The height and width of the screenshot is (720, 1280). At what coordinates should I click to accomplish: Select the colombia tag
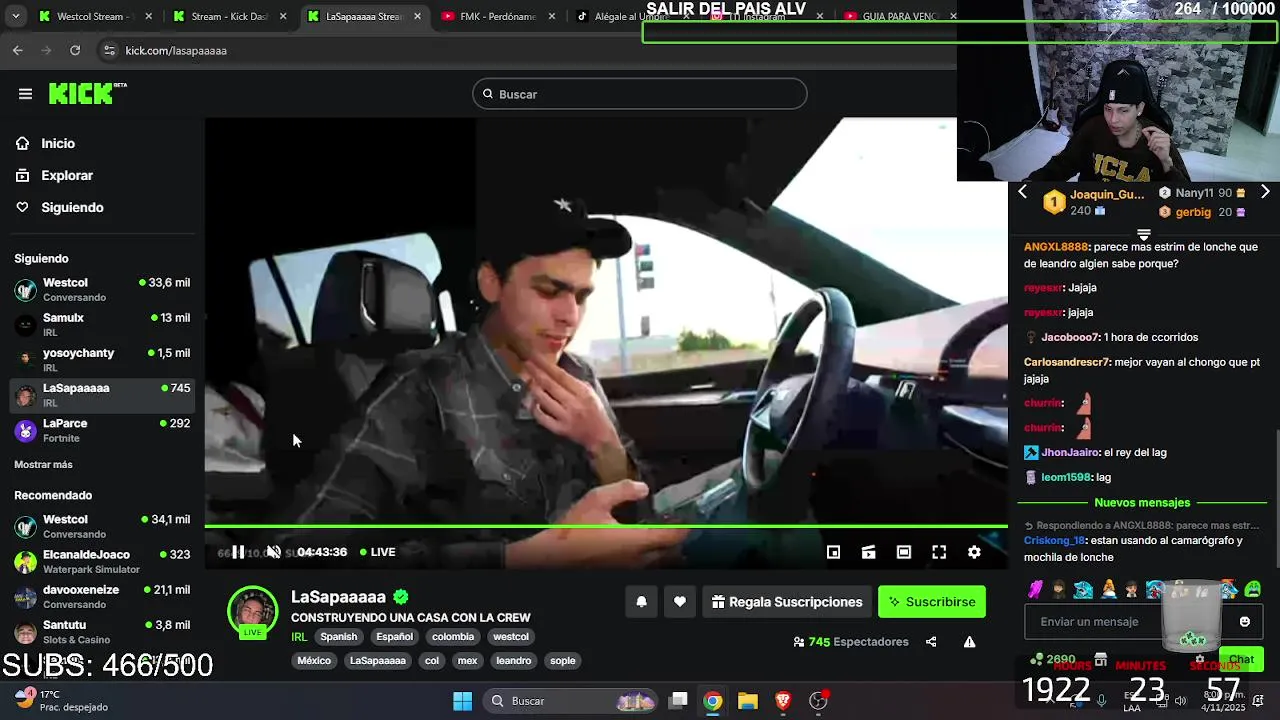pyautogui.click(x=453, y=637)
